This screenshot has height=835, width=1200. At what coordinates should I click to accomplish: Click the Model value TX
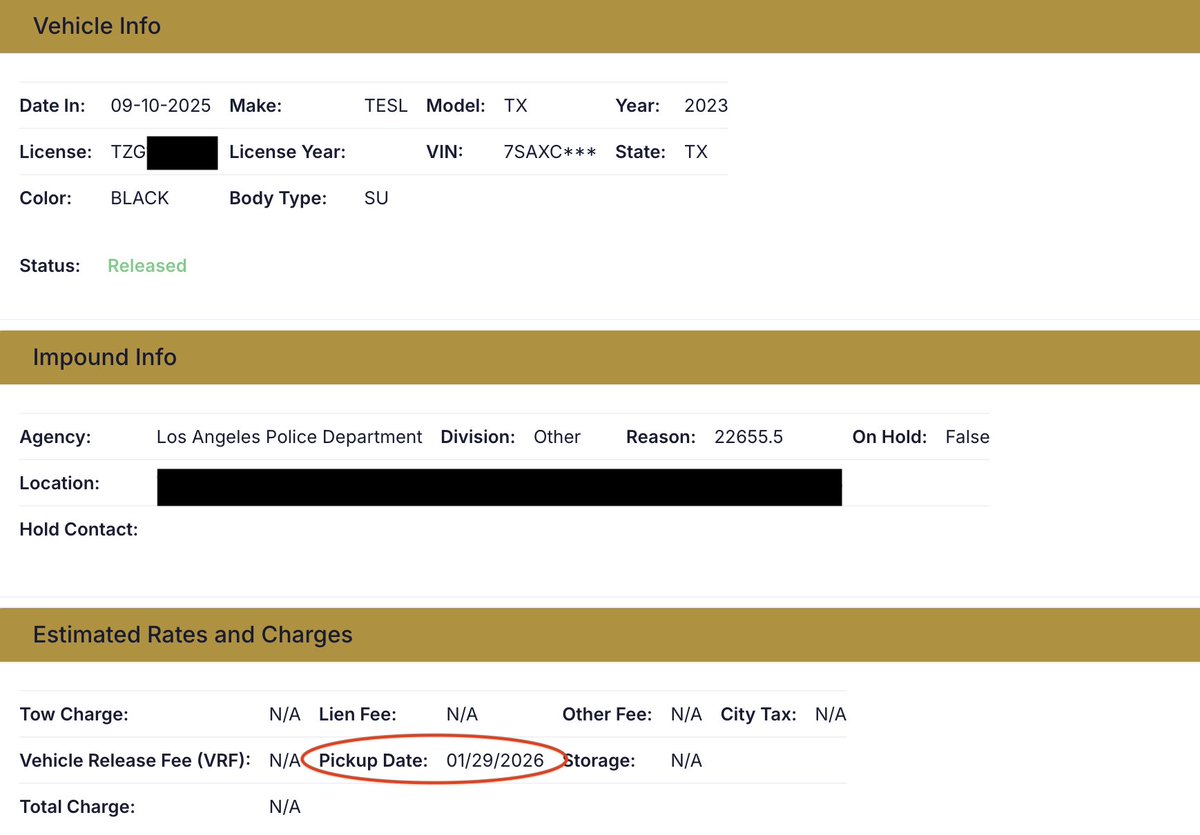(x=515, y=106)
